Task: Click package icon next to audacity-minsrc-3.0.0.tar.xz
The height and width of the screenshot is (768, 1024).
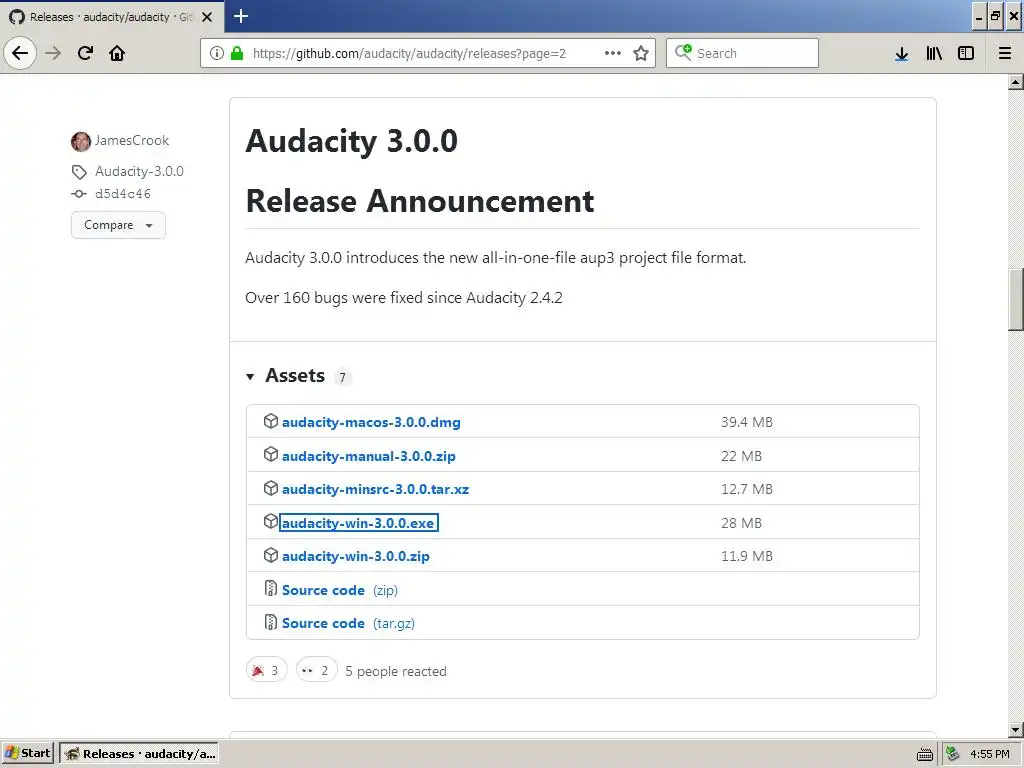Action: click(x=270, y=488)
